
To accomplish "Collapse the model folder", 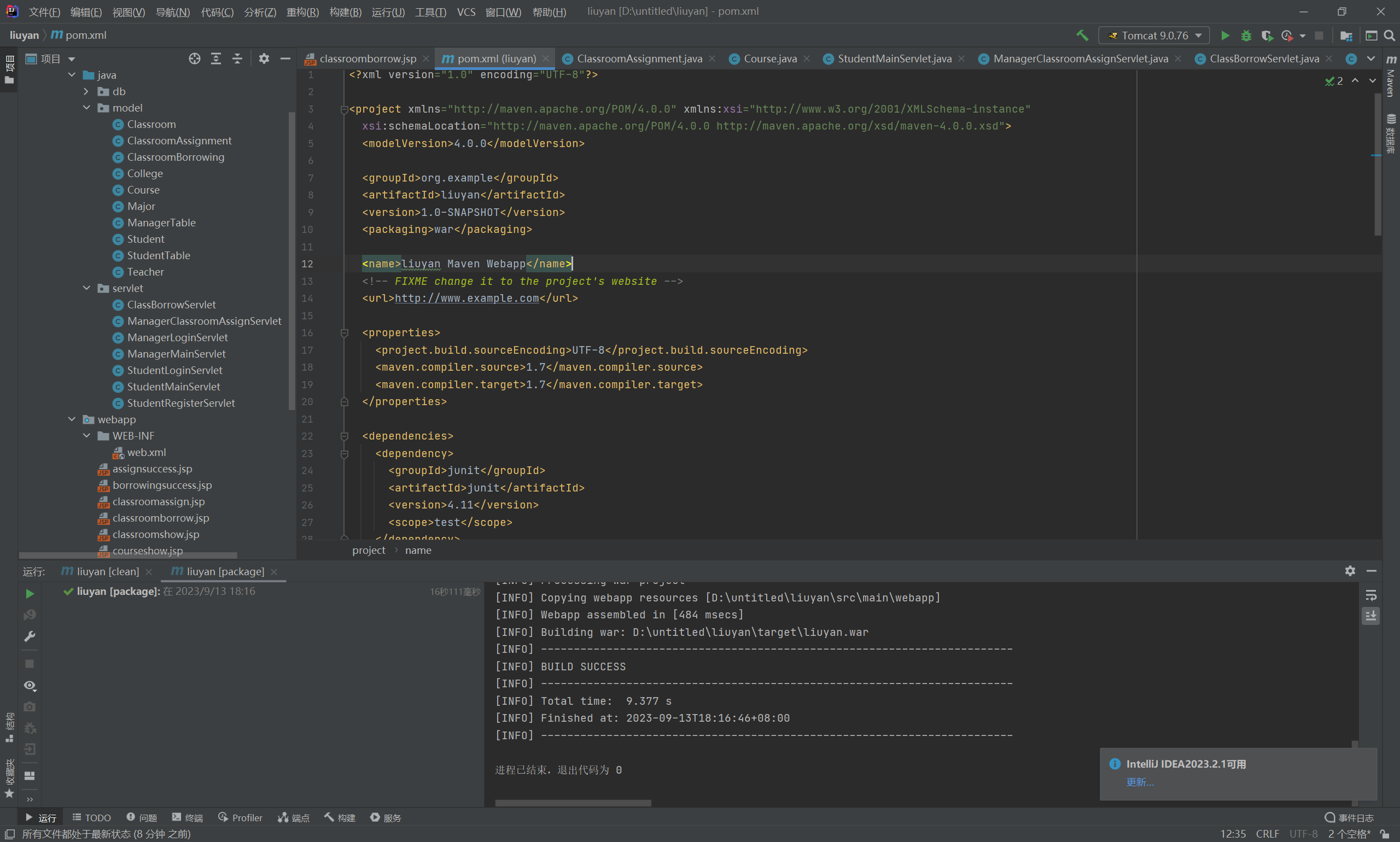I will click(87, 108).
